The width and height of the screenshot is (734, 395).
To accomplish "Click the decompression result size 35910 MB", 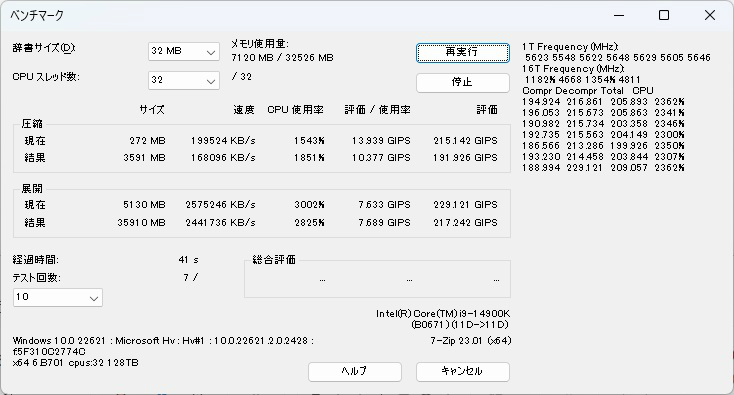I will [141, 222].
